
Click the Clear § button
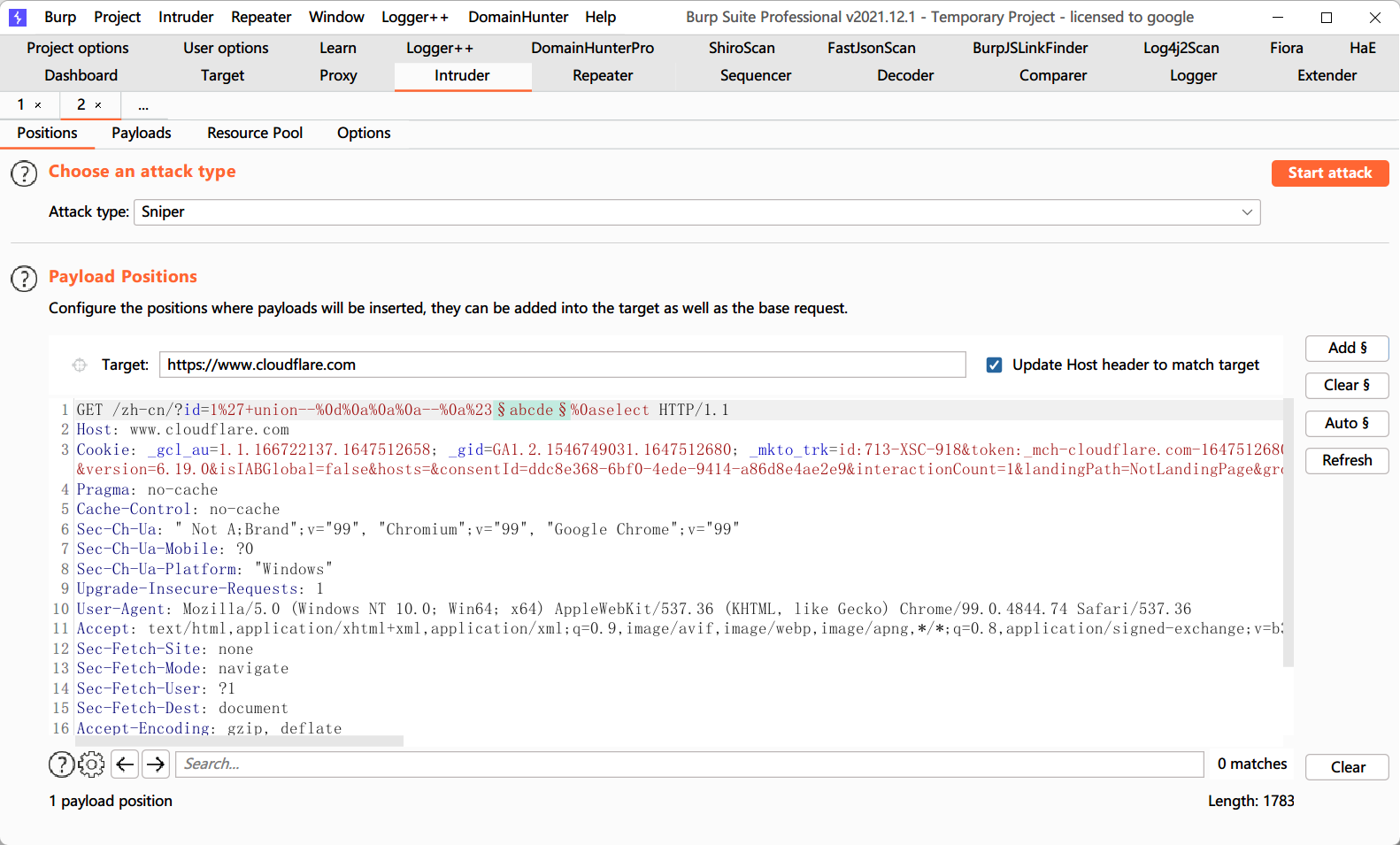[1347, 386]
